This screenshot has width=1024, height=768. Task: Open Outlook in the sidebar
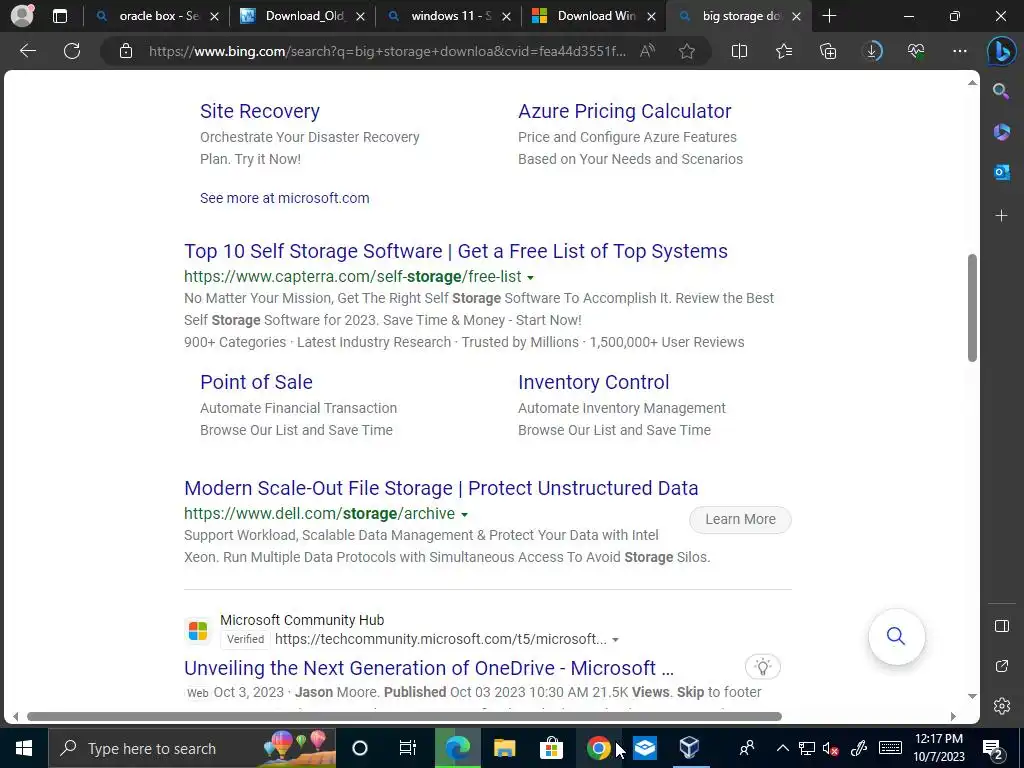point(1001,172)
